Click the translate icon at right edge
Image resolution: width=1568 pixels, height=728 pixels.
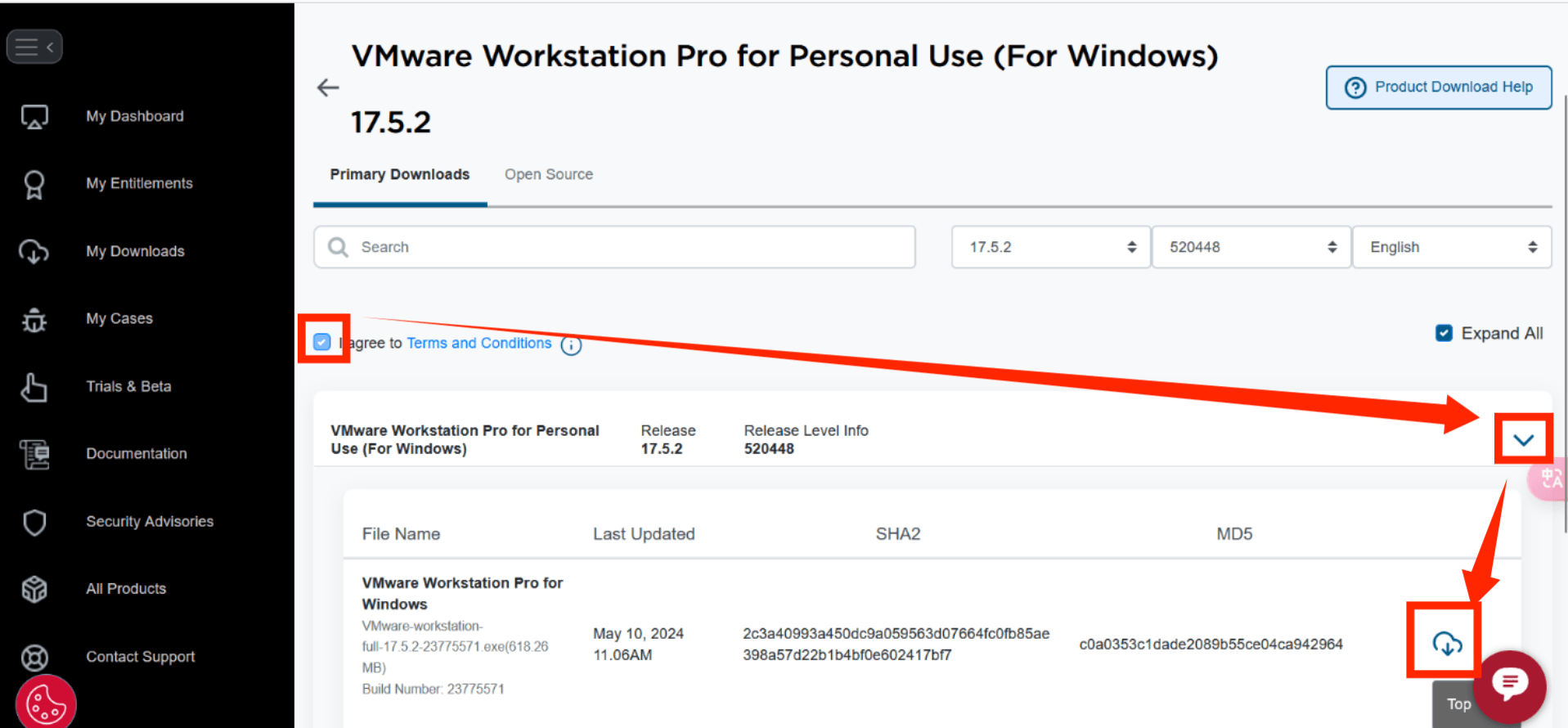pos(1550,479)
